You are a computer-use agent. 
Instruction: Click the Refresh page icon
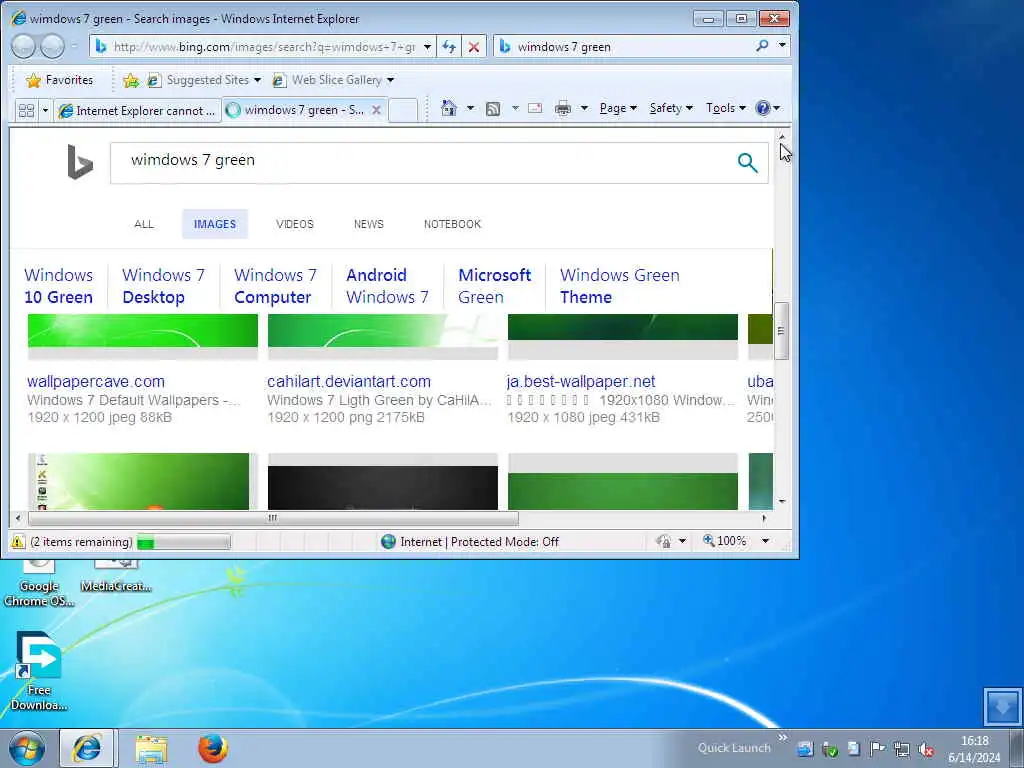[449, 46]
